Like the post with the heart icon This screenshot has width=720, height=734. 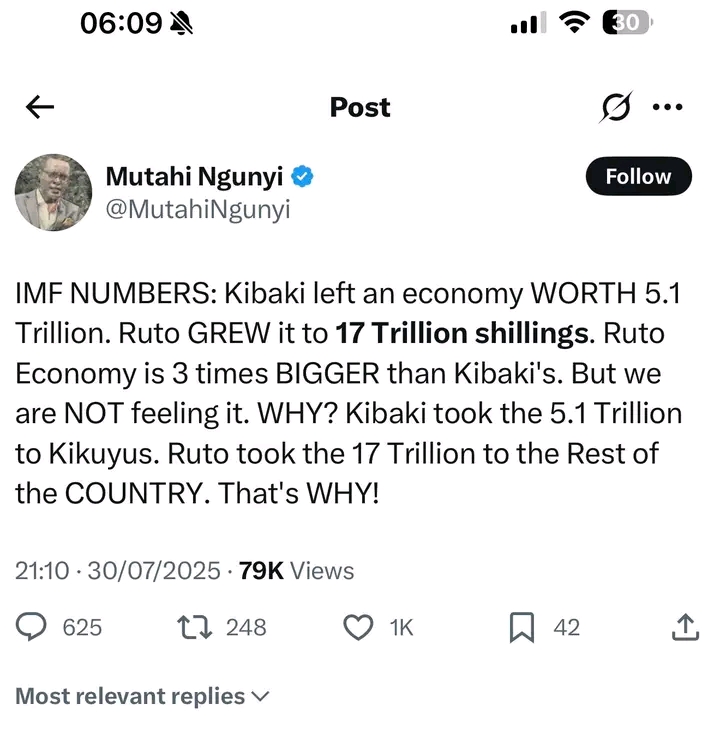coord(357,627)
